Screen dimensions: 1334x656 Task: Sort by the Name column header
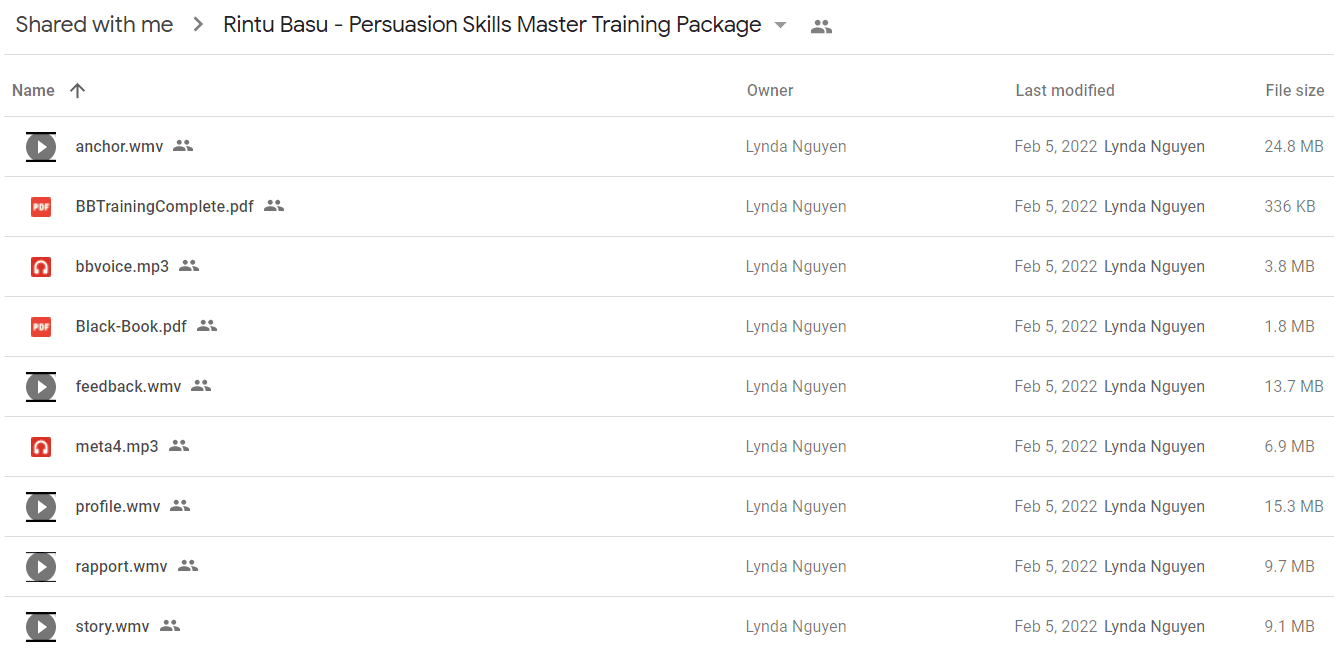tap(33, 90)
